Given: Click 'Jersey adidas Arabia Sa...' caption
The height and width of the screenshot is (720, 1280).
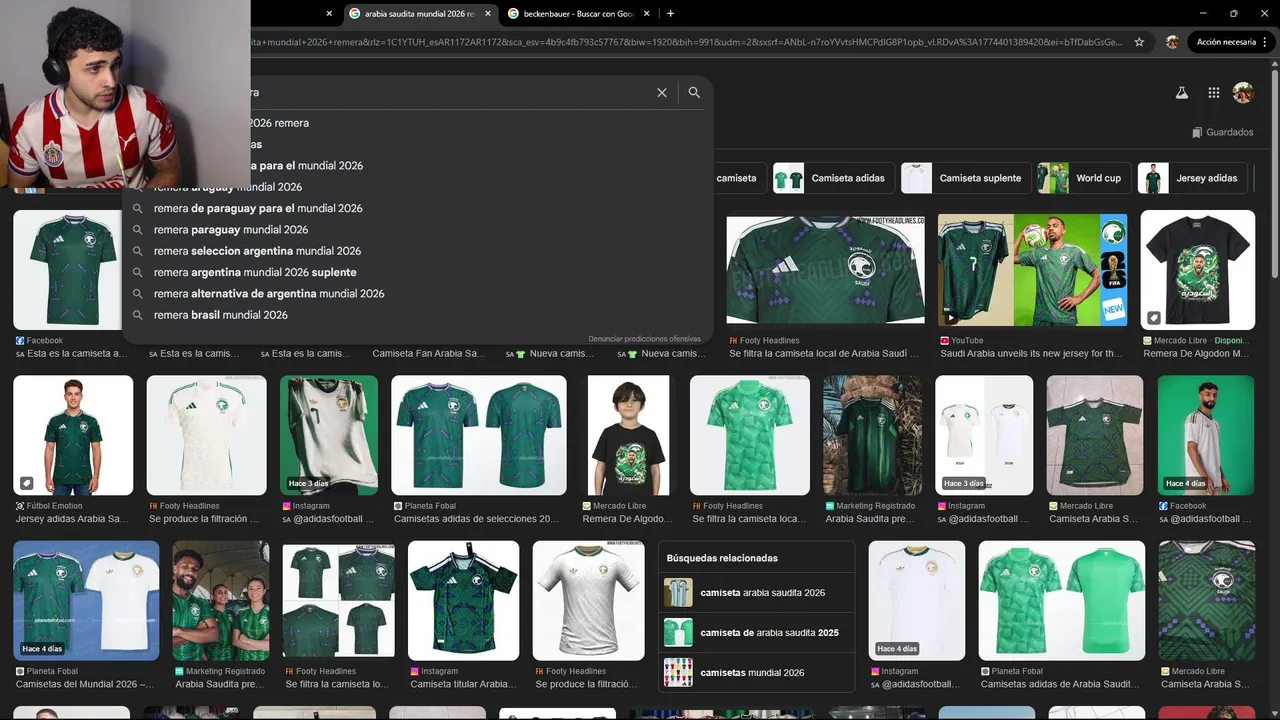Looking at the screenshot, I should pyautogui.click(x=72, y=519).
